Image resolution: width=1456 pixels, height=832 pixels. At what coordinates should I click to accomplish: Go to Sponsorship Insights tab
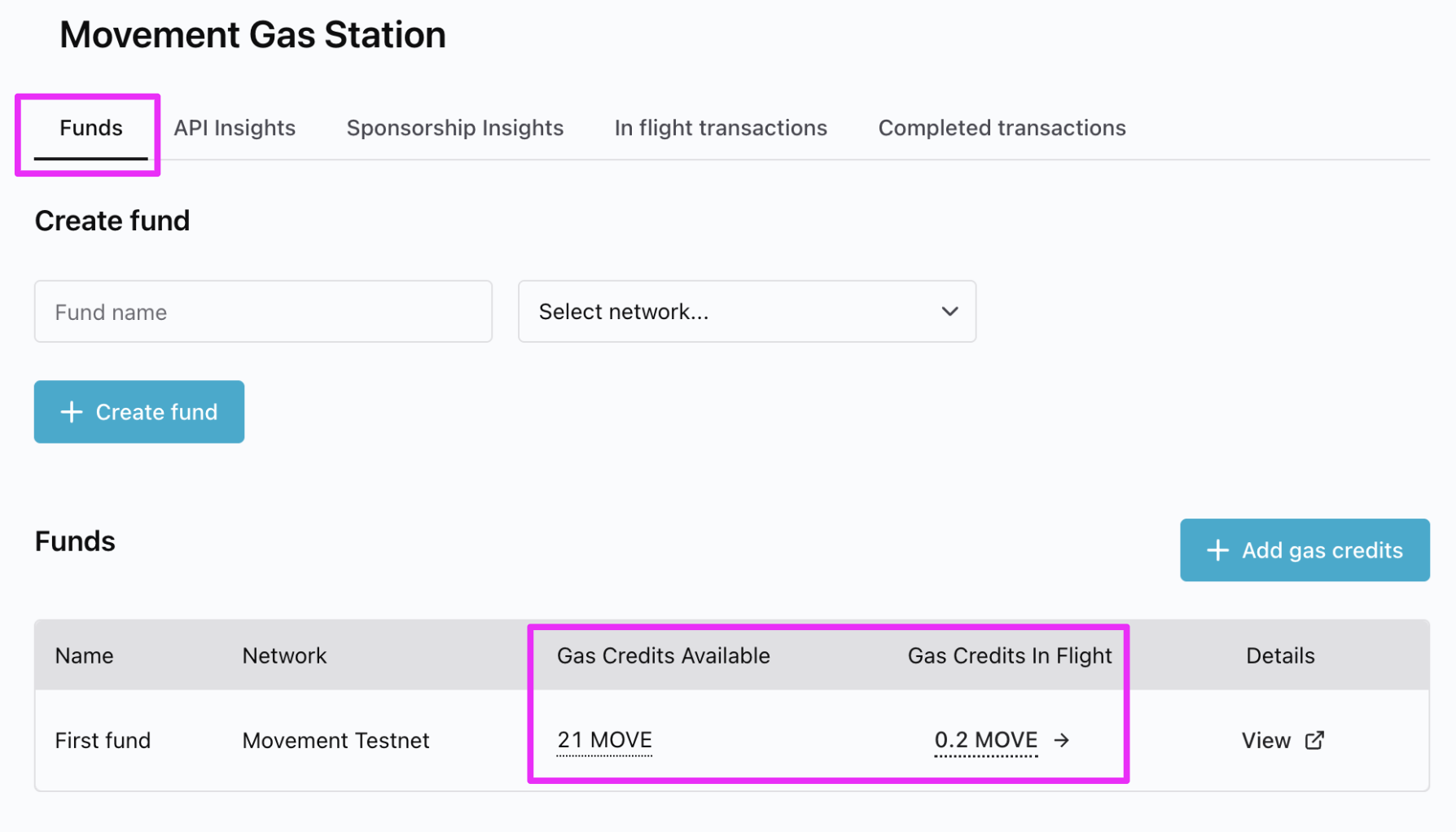[x=454, y=128]
